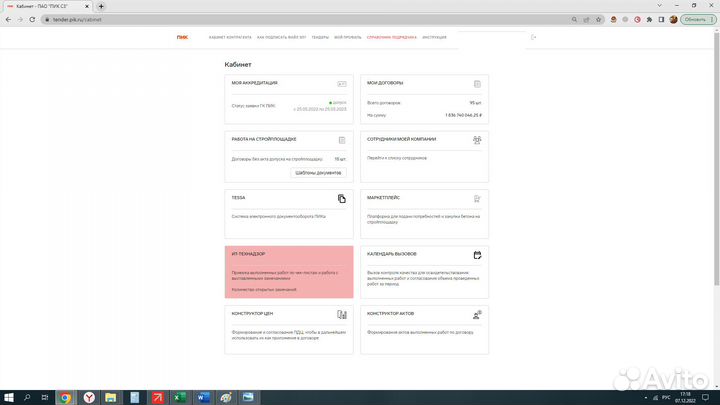The height and width of the screenshot is (405, 720).
Task: Click the Конструктор цен description text
Action: [x=288, y=335]
